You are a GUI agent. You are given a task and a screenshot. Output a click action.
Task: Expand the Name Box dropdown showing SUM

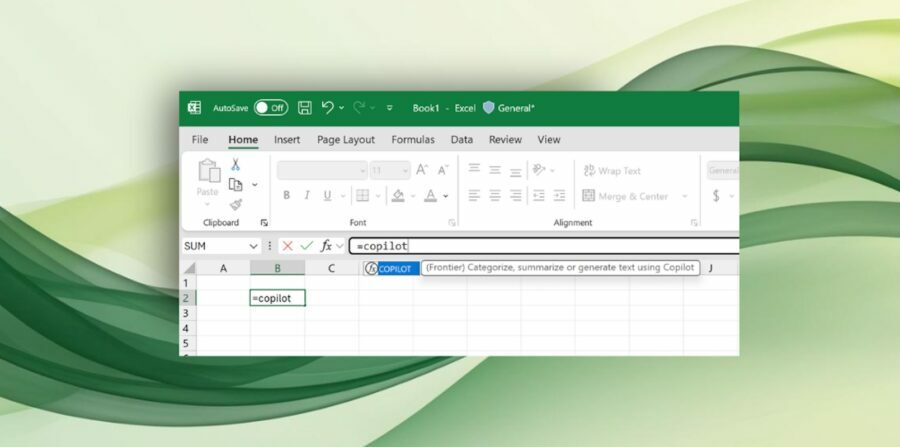tap(253, 246)
